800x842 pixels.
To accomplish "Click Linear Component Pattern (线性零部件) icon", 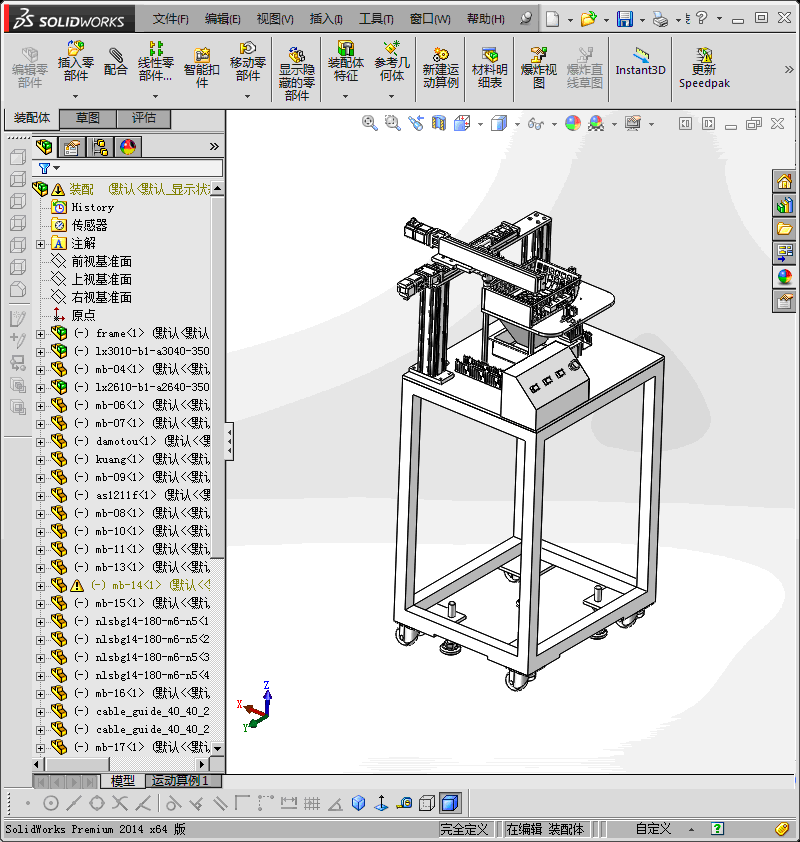I will 156,61.
